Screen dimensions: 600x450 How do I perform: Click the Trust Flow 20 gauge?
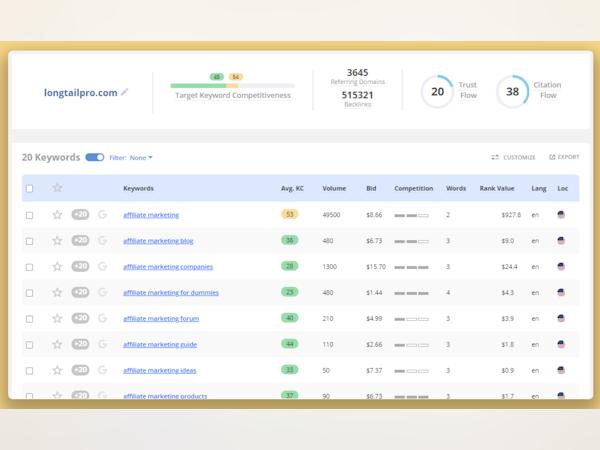pos(437,91)
